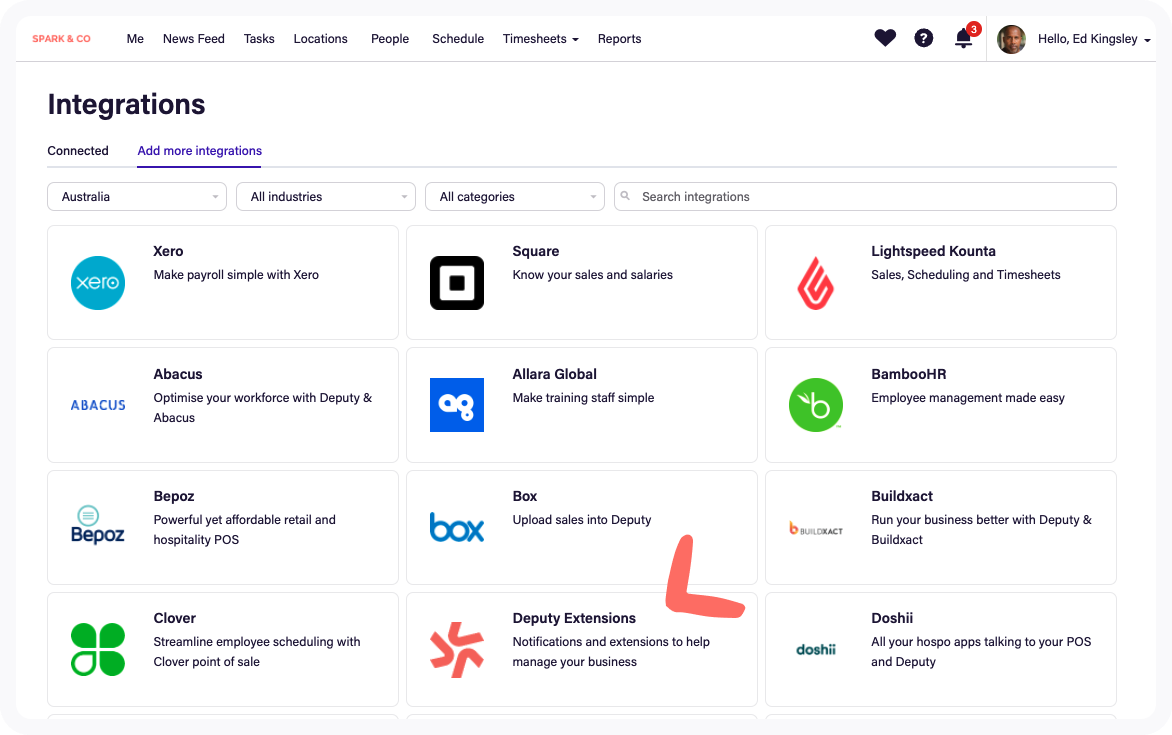Open the Xero integration title
This screenshot has height=735, width=1172.
(x=168, y=251)
